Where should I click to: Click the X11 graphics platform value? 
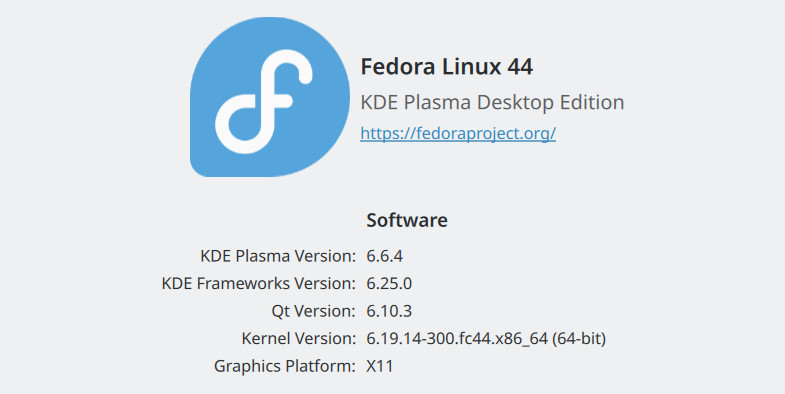point(379,366)
